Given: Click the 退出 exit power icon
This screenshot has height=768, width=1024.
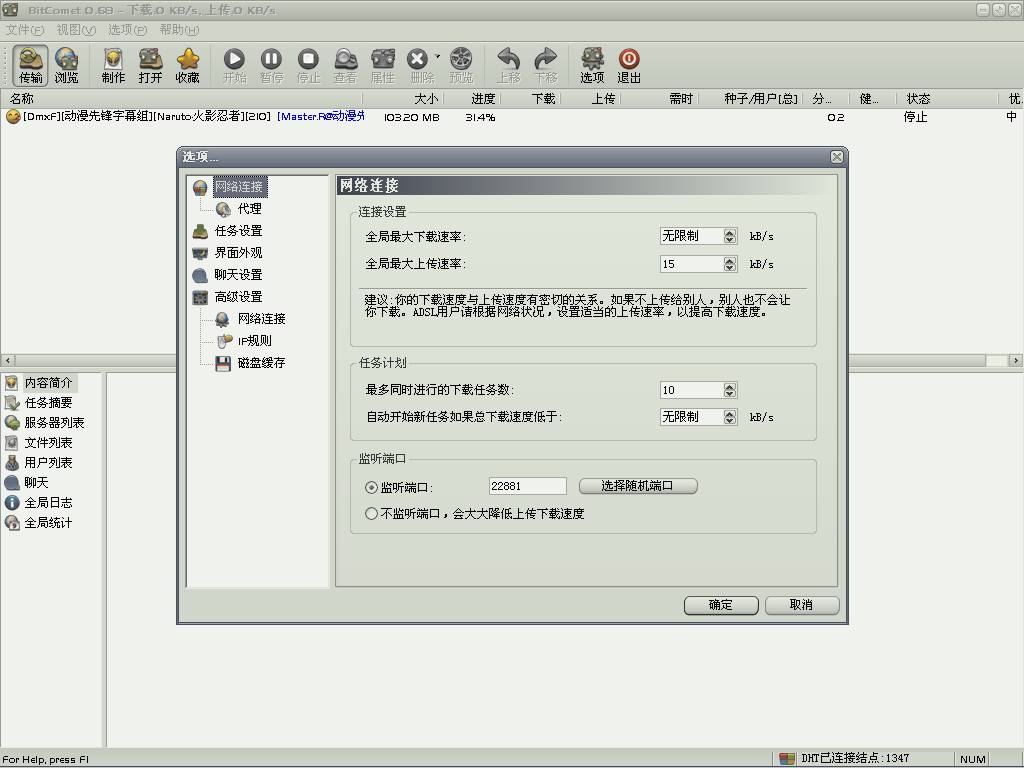Looking at the screenshot, I should point(629,65).
